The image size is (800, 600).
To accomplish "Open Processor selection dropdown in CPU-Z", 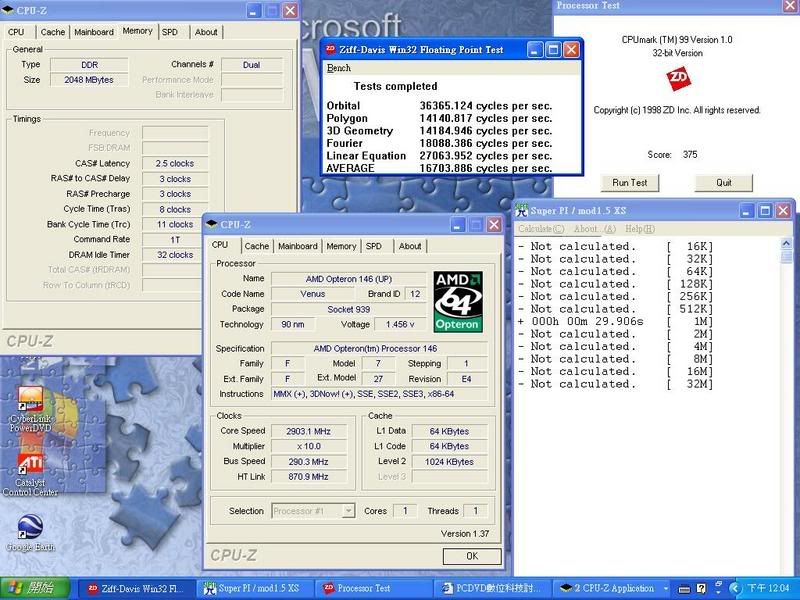I will (348, 511).
